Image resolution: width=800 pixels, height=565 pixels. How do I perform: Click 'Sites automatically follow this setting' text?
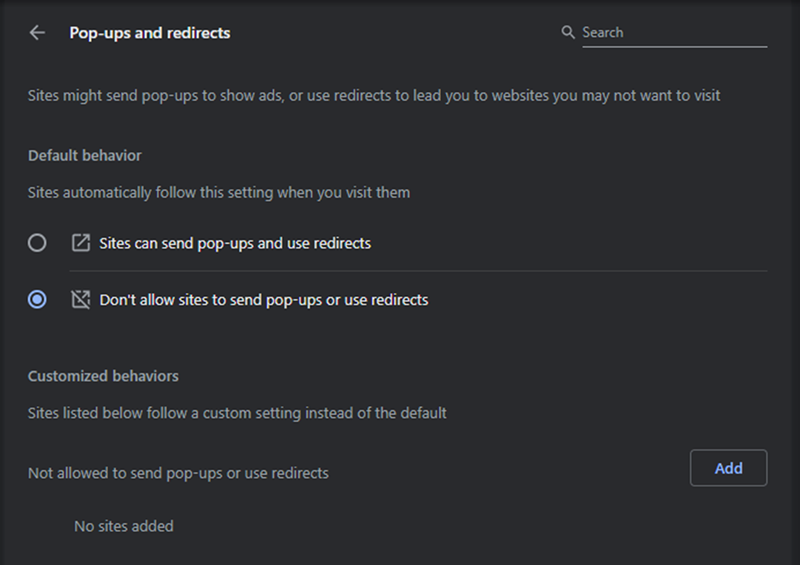tap(219, 193)
